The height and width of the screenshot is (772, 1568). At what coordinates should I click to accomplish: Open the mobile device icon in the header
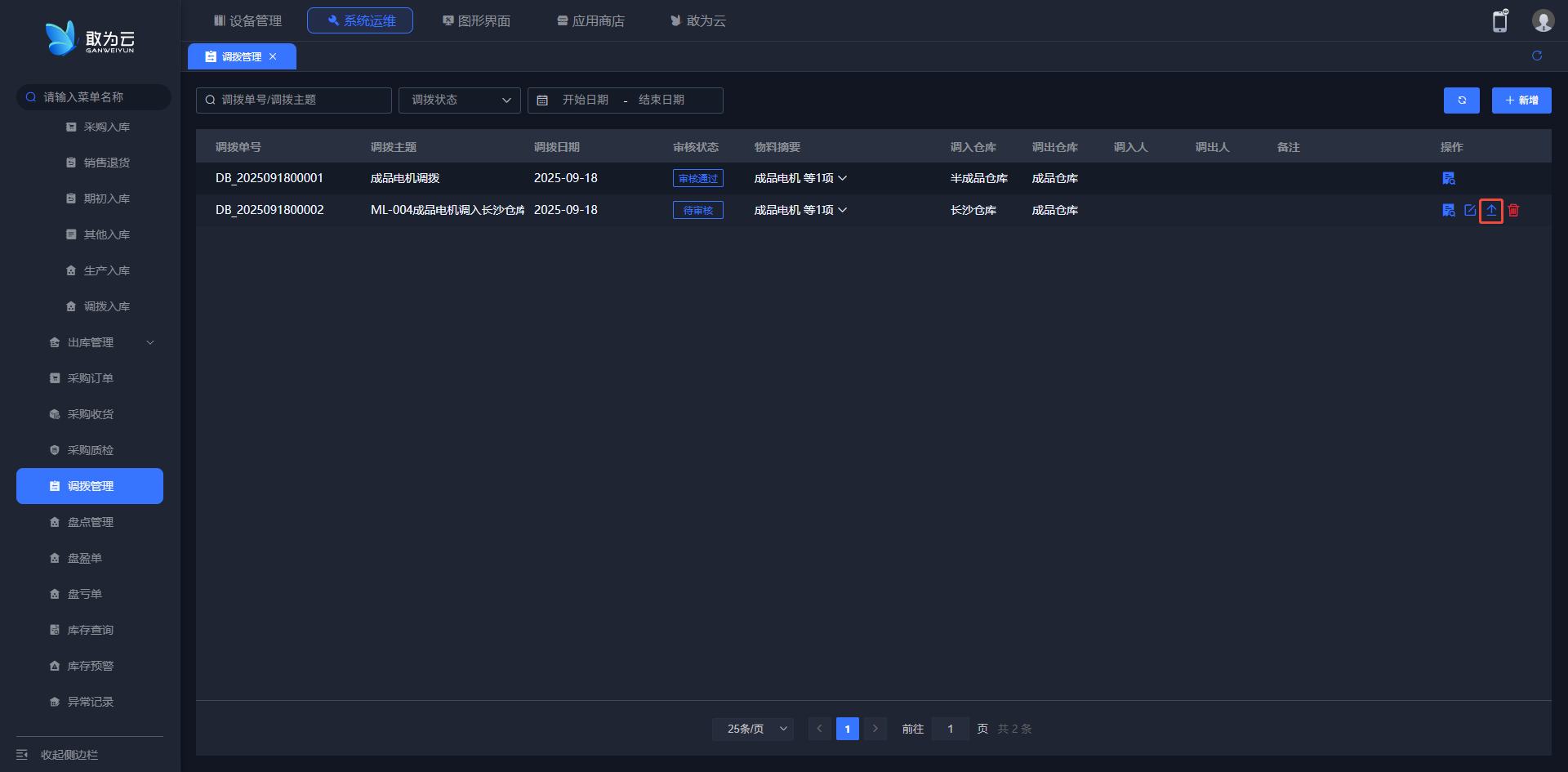click(x=1500, y=21)
